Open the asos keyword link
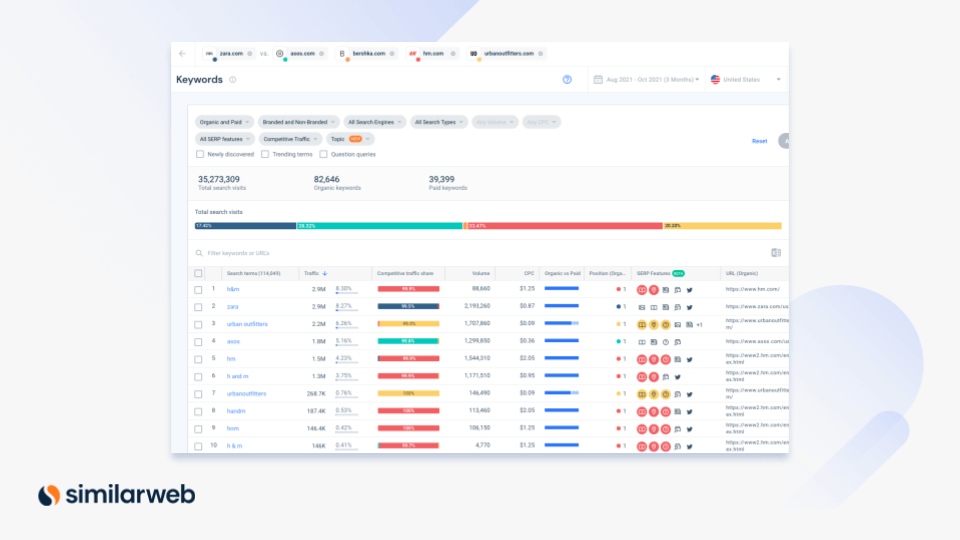Image resolution: width=960 pixels, height=540 pixels. pyautogui.click(x=233, y=342)
